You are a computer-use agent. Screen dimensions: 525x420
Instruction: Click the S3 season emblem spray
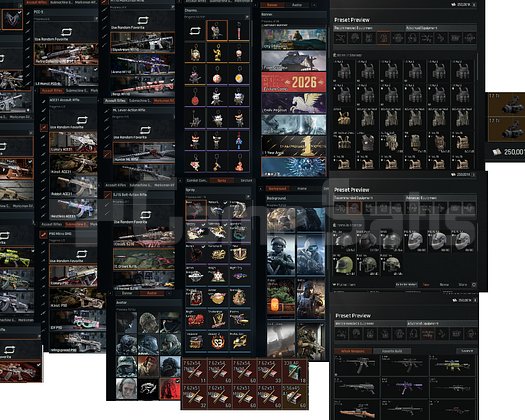click(218, 342)
